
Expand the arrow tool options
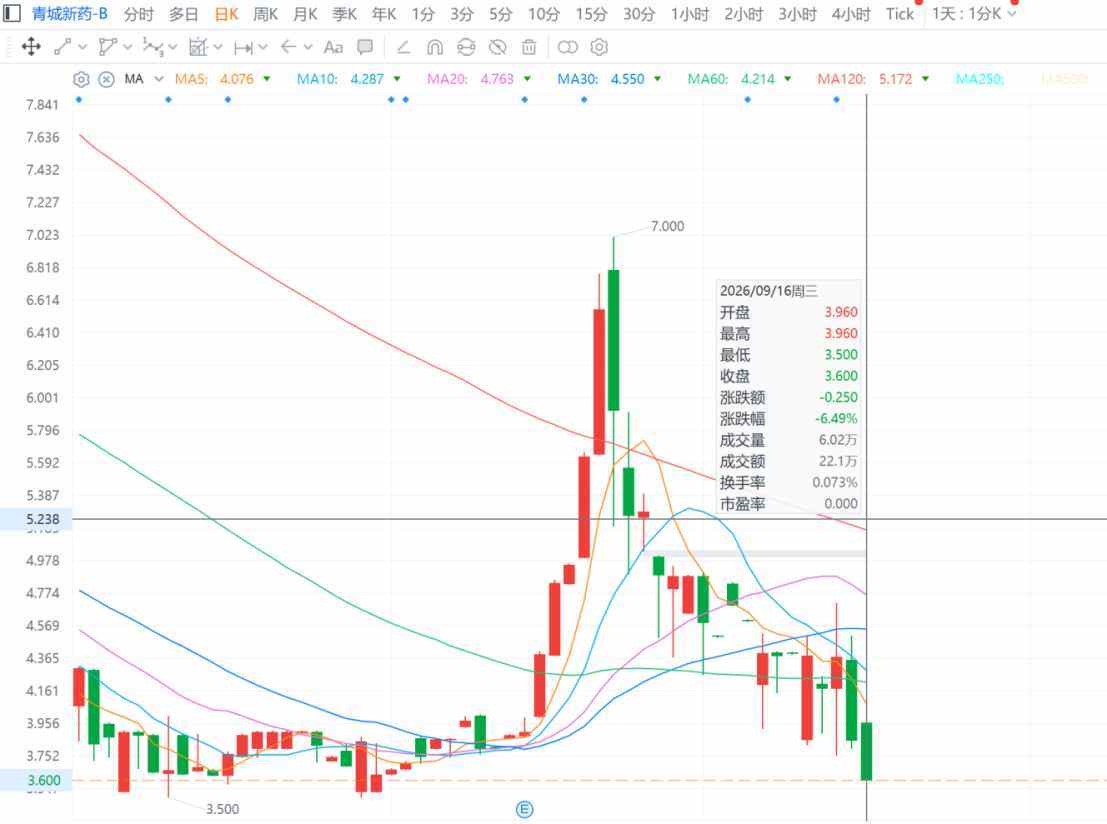tap(309, 47)
